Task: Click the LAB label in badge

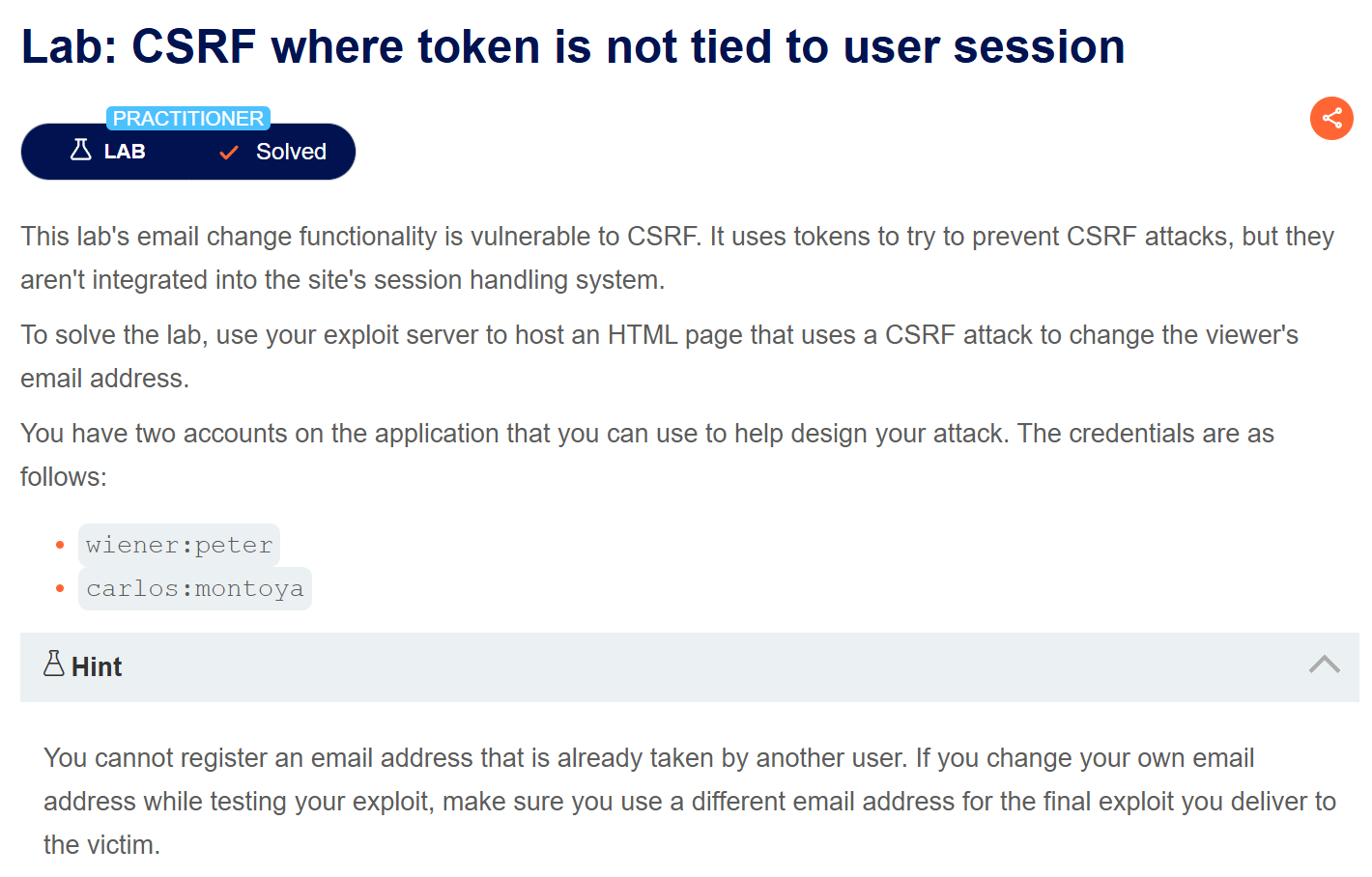Action: (x=125, y=152)
